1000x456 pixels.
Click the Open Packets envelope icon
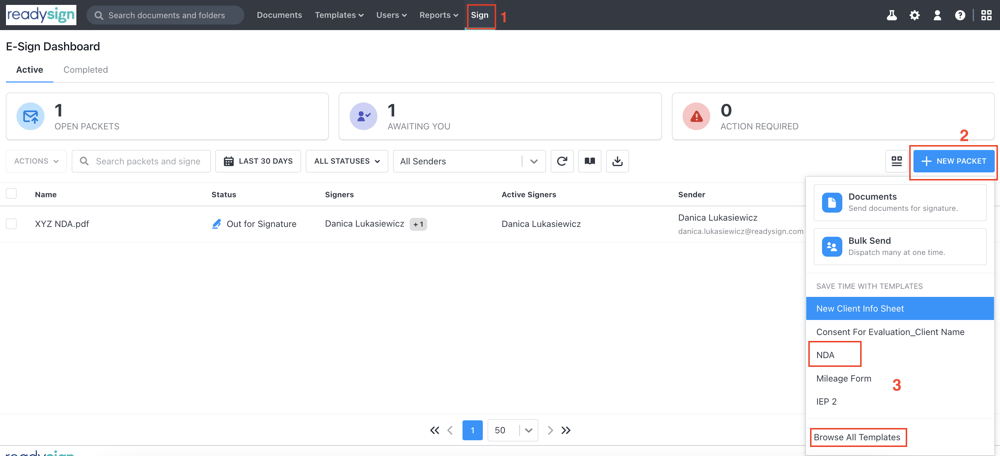click(31, 116)
